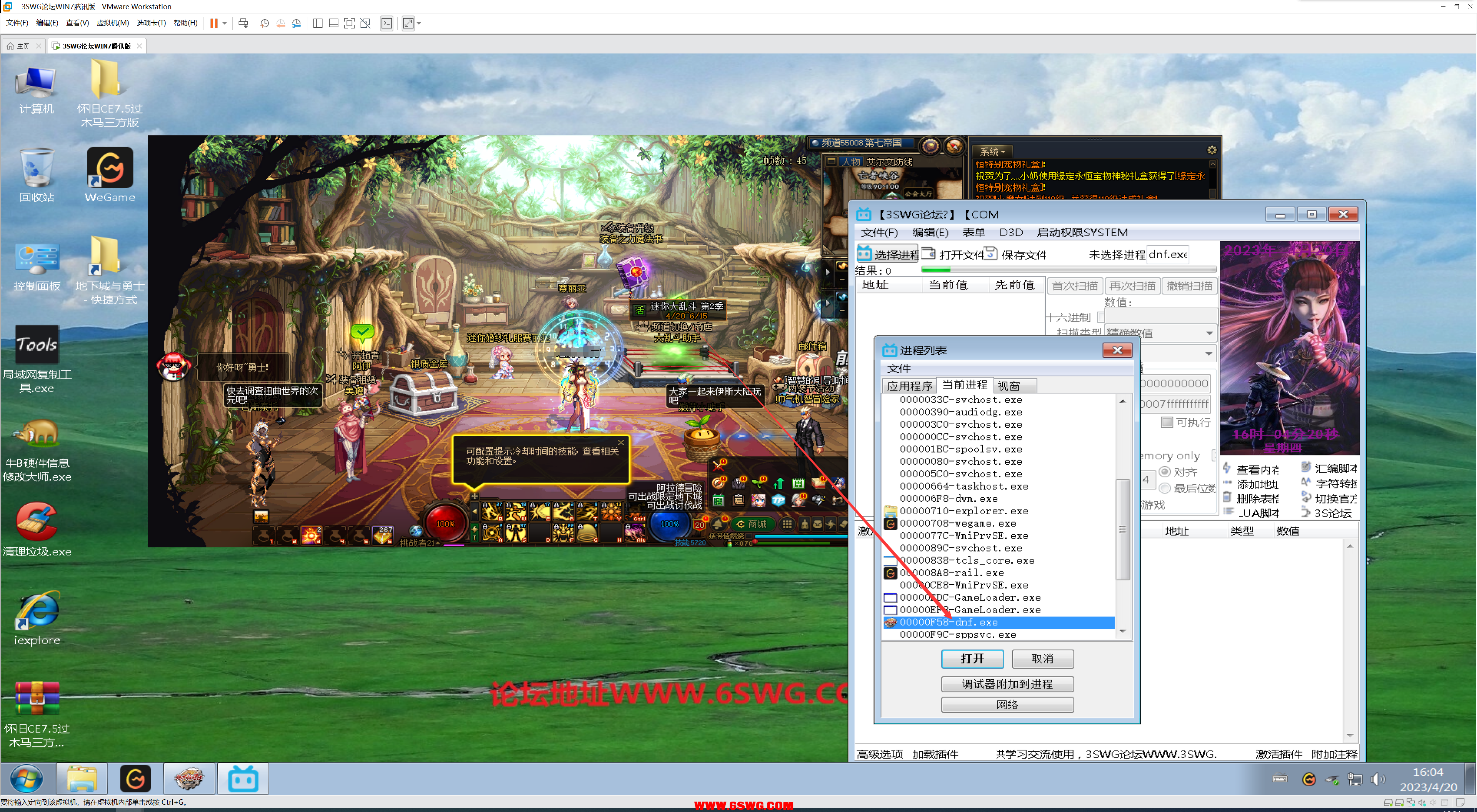The height and width of the screenshot is (812, 1477).
Task: Open the WeGame desktop shortcut
Action: 110,175
